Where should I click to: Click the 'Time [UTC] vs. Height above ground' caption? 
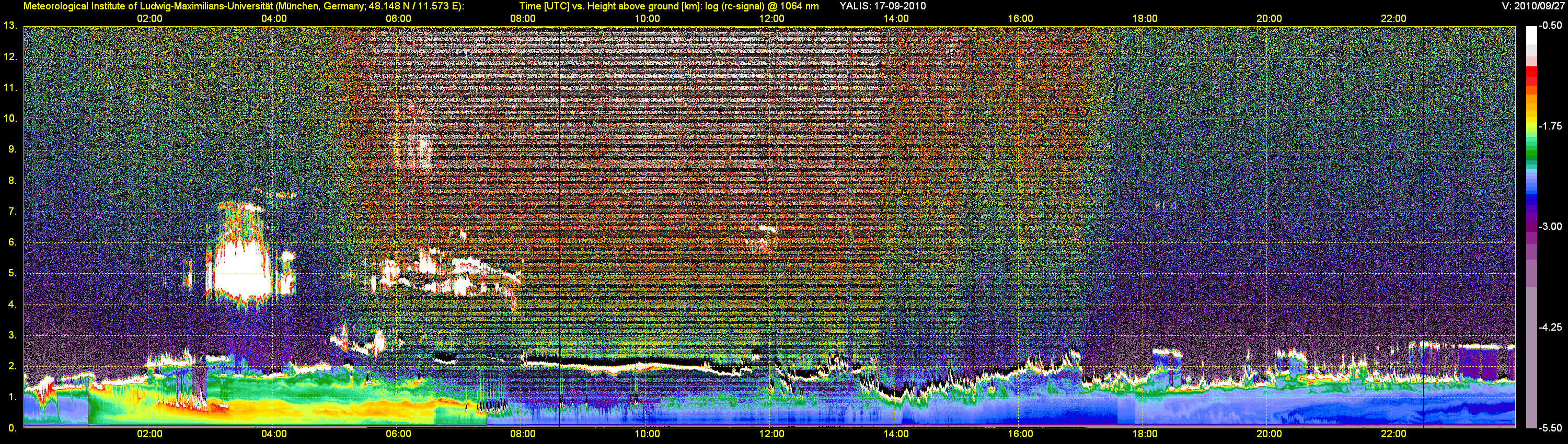668,6
